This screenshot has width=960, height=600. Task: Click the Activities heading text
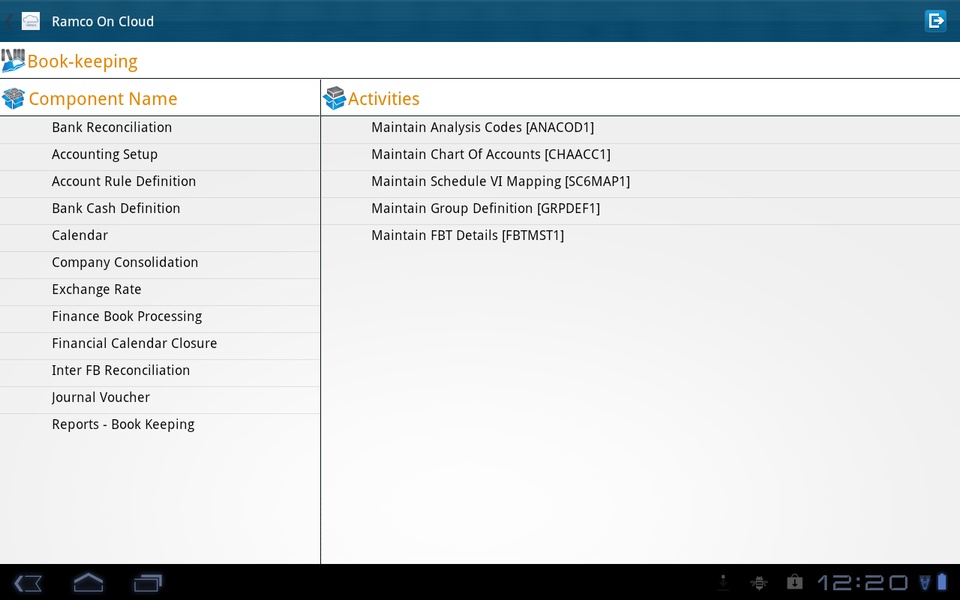point(384,99)
